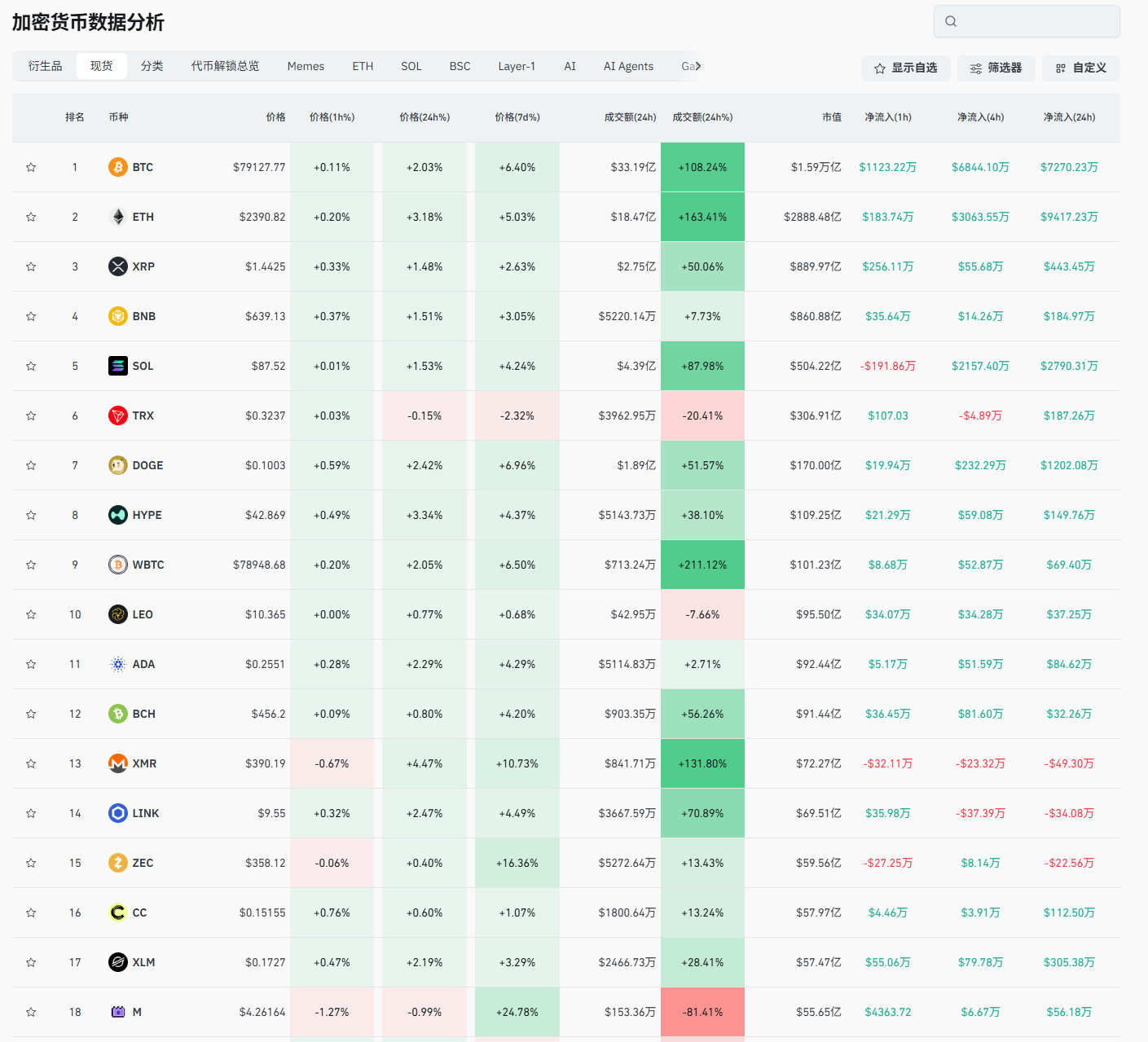
Task: Select the Memes category tab
Action: point(306,66)
